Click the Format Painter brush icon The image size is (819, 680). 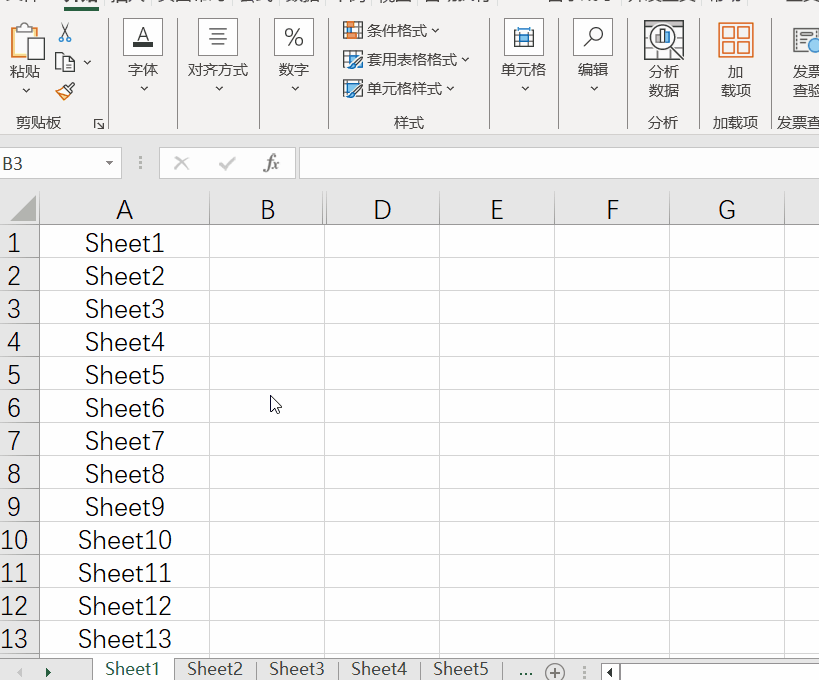pyautogui.click(x=65, y=91)
